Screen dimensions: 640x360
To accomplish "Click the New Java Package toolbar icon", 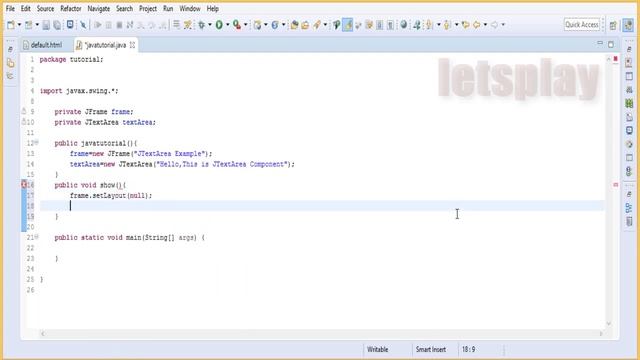I will 257,25.
